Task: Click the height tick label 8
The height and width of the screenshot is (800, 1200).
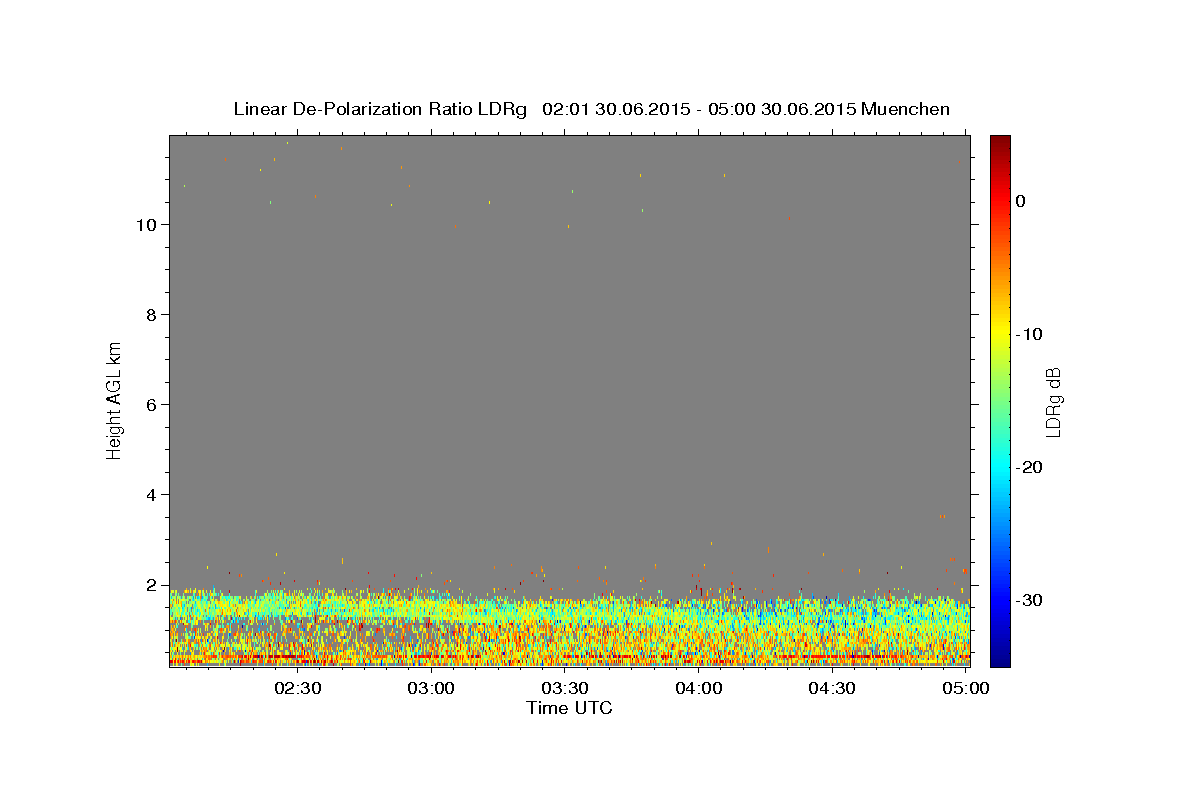Action: pos(150,315)
